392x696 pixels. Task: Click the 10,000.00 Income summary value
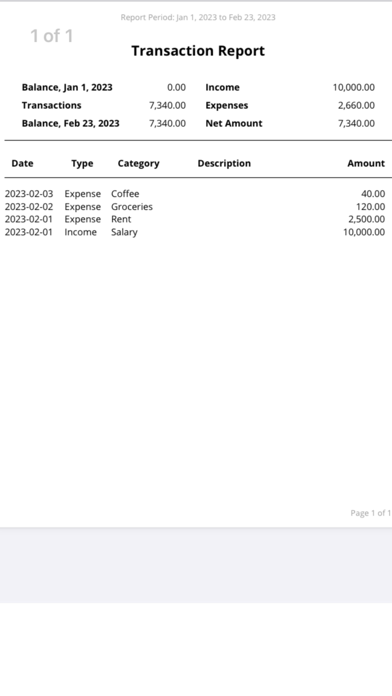354,87
